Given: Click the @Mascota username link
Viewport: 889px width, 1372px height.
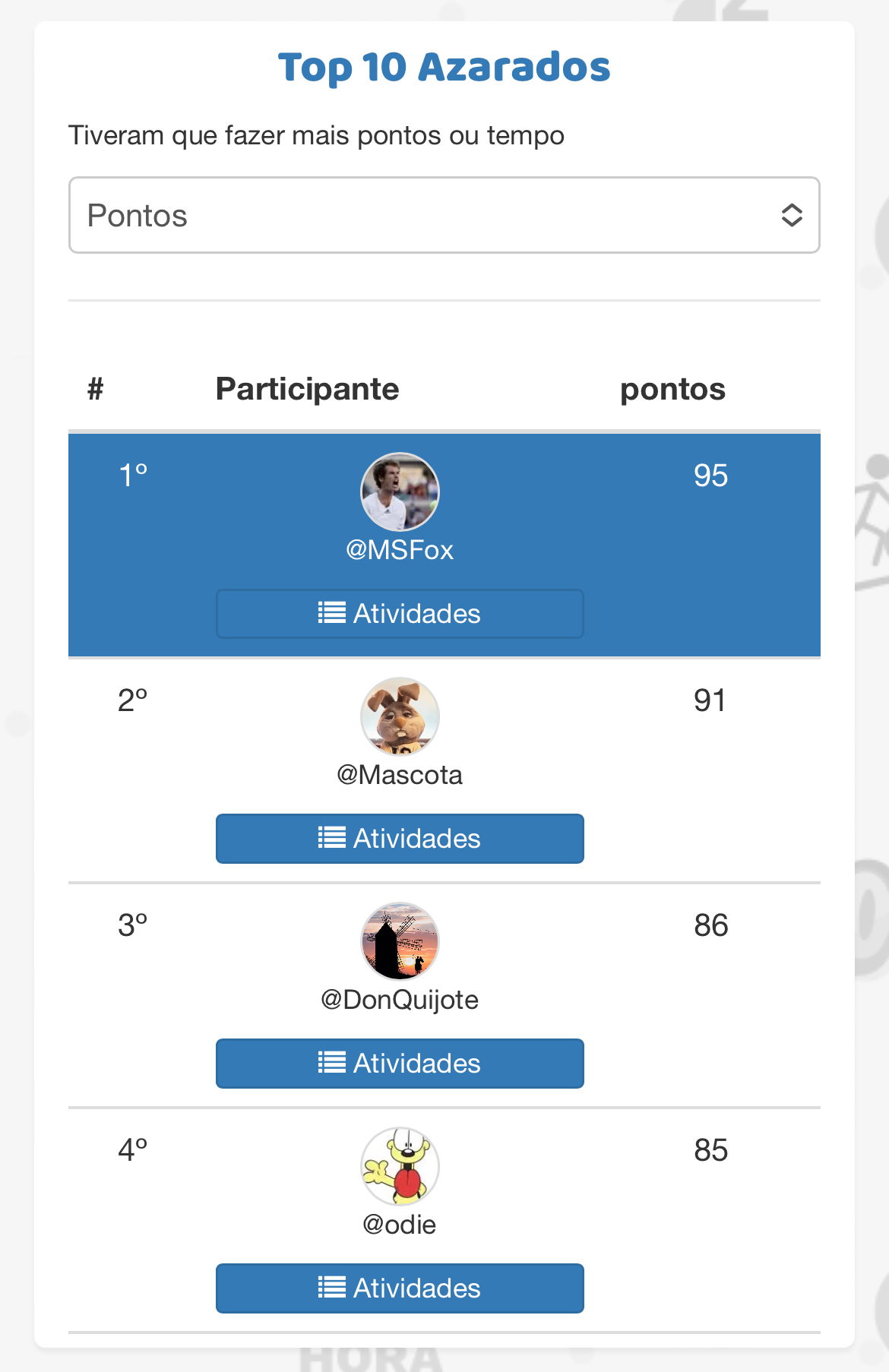Looking at the screenshot, I should 400,775.
